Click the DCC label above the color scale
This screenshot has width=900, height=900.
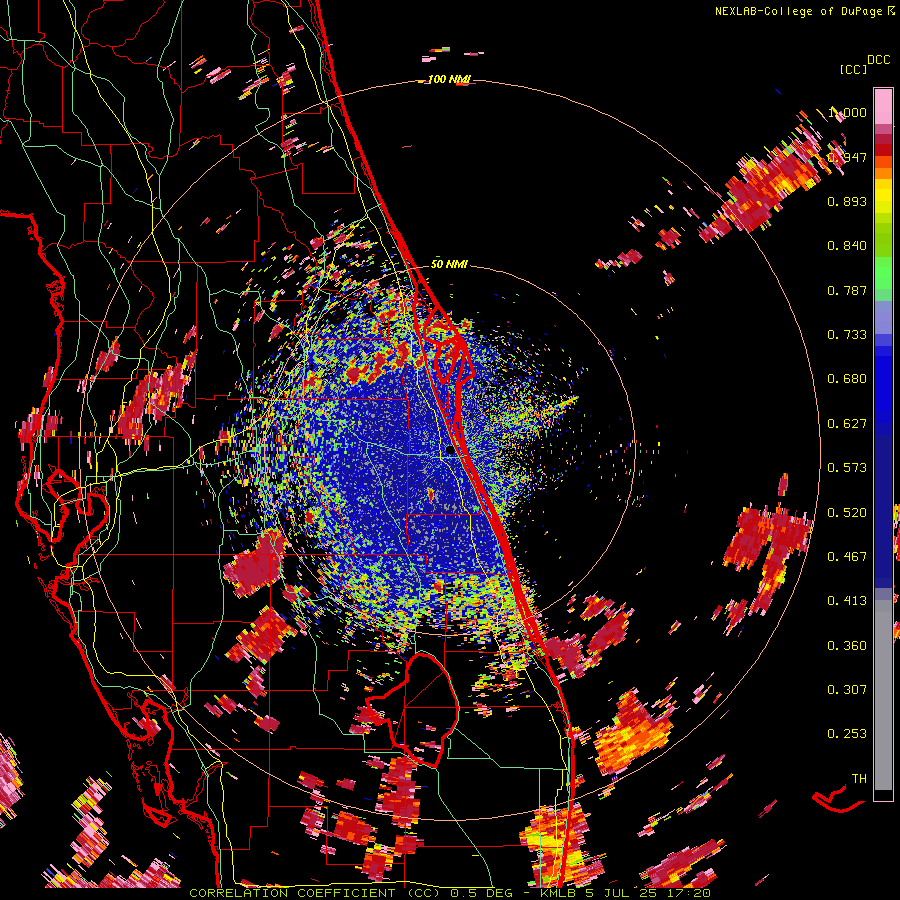878,60
